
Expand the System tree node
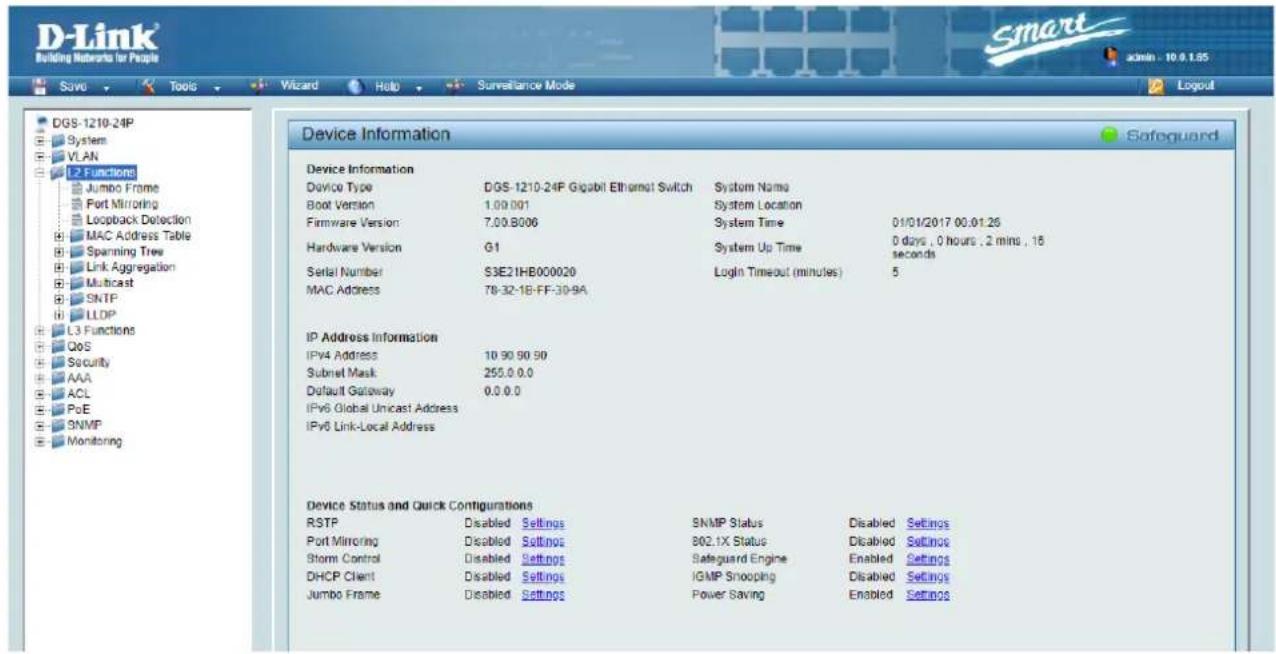click(x=41, y=141)
